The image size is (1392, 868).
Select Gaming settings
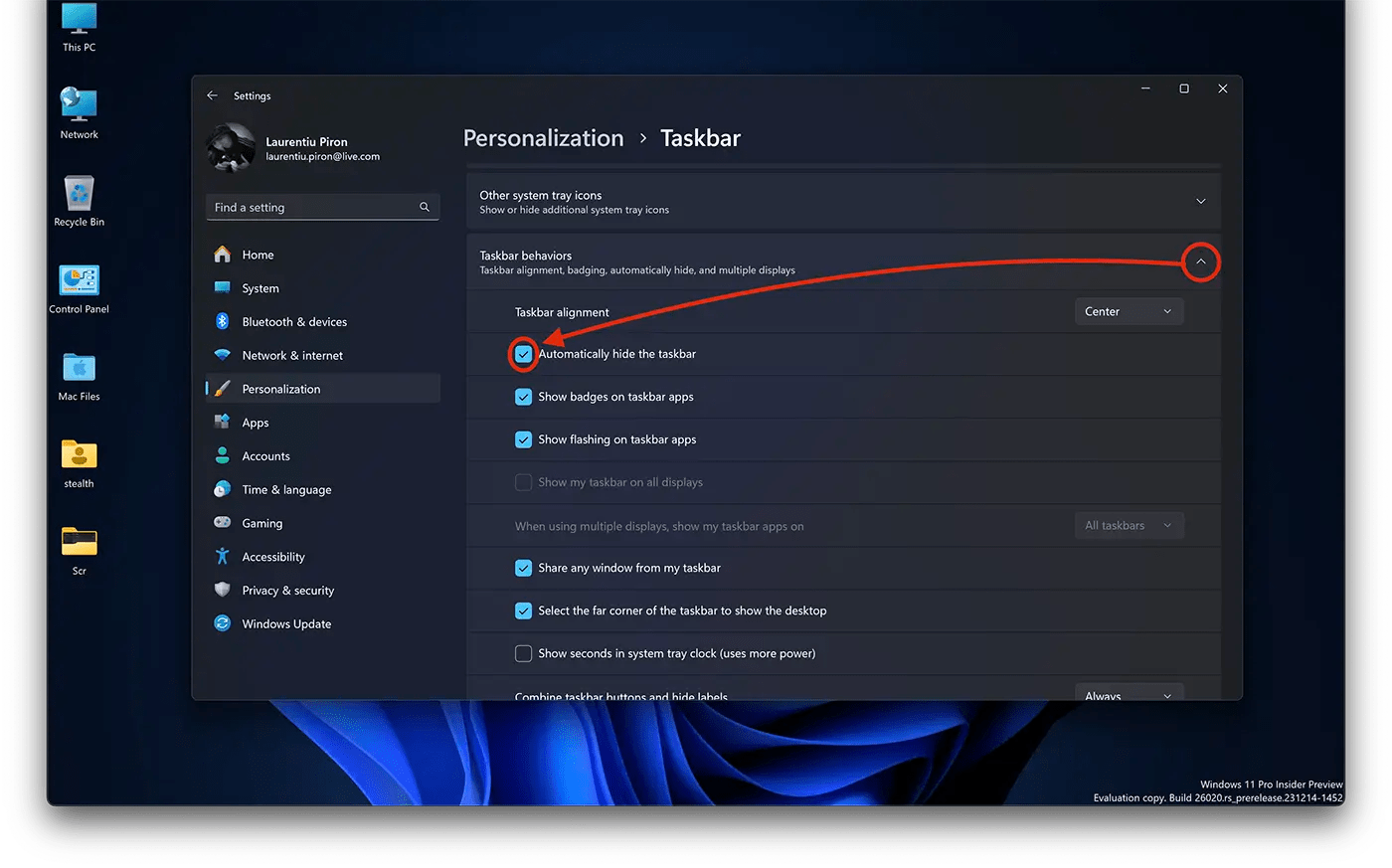point(260,522)
